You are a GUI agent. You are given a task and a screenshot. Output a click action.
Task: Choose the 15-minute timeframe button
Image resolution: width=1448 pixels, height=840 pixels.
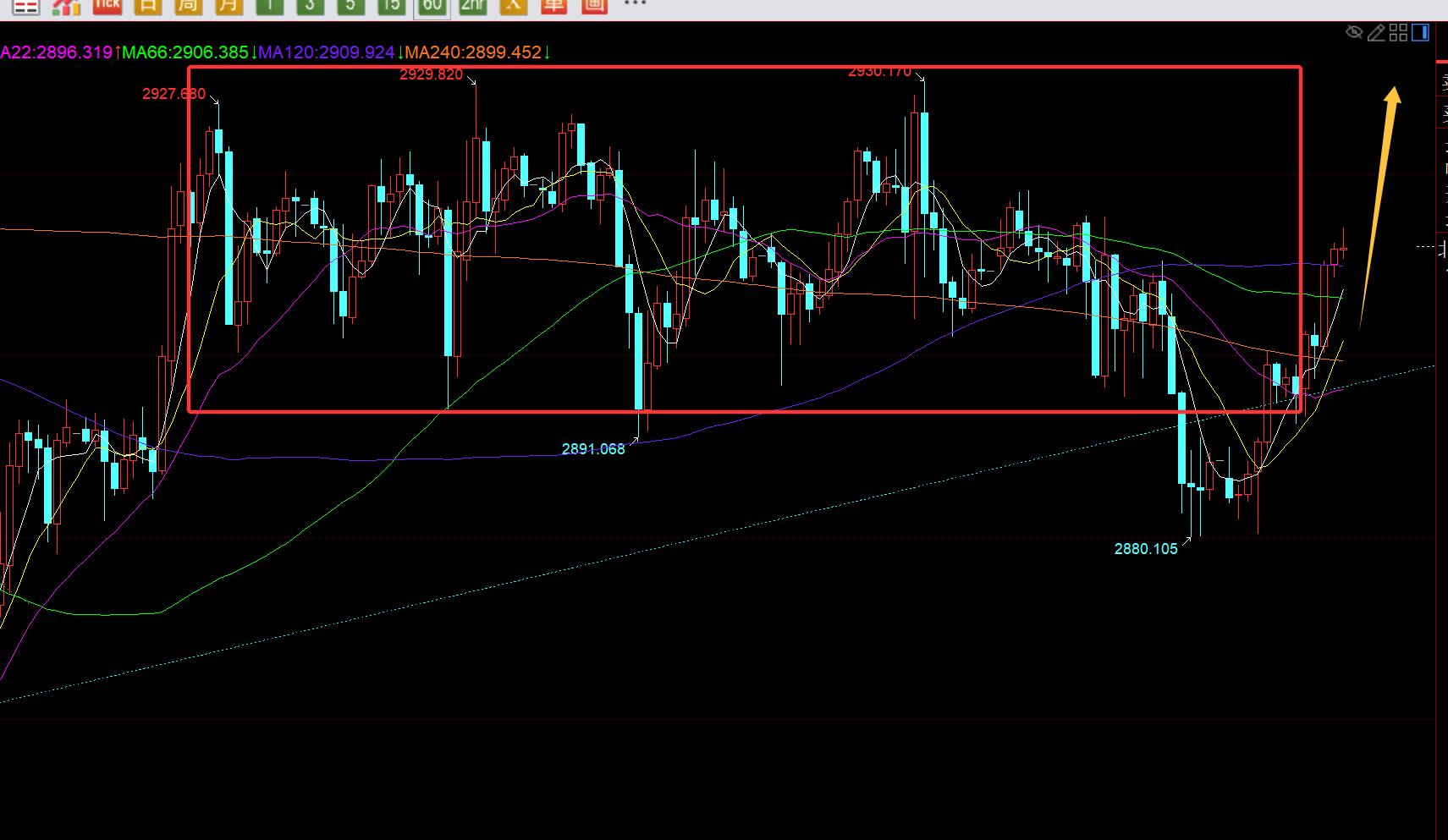390,6
